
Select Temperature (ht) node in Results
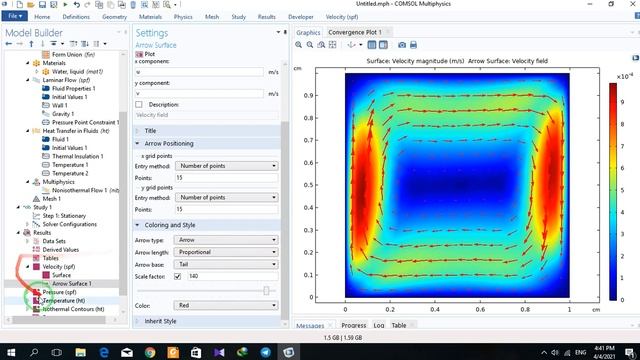click(x=64, y=300)
